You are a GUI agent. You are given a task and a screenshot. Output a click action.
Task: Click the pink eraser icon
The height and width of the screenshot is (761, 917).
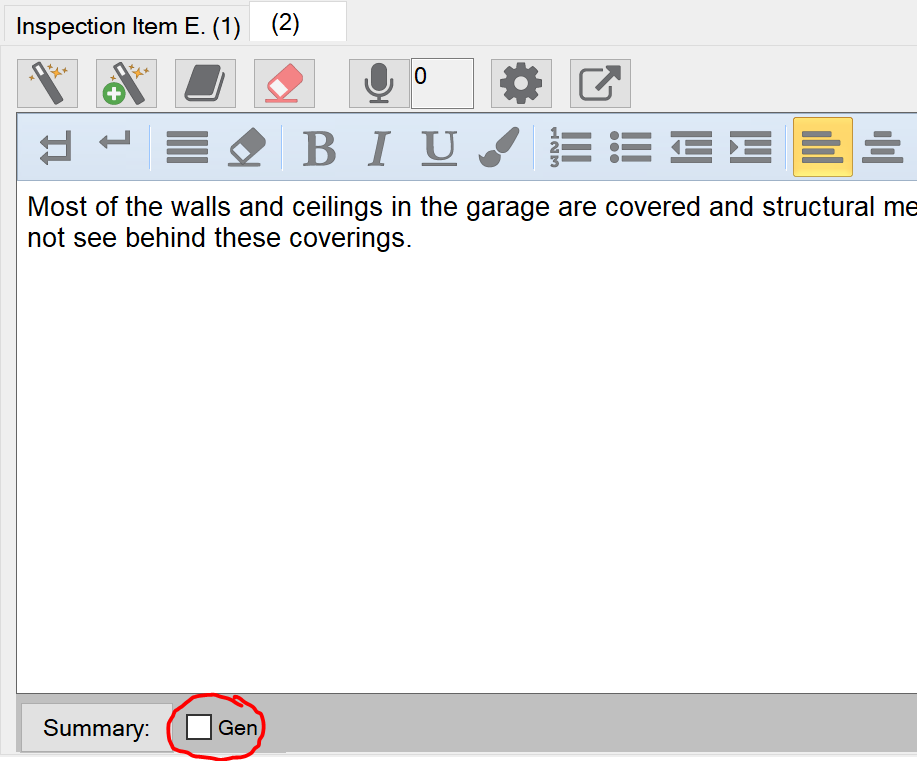(284, 83)
